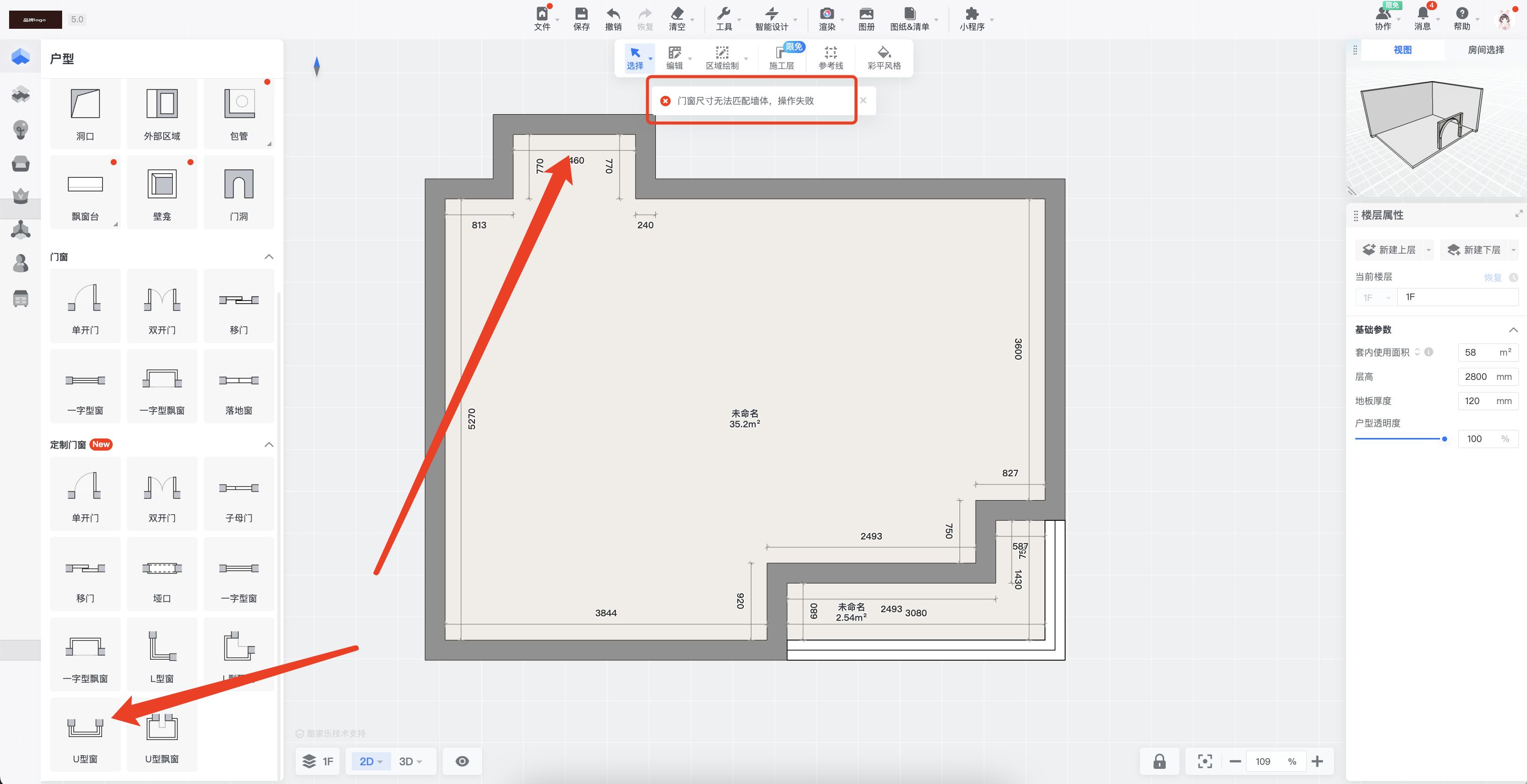The image size is (1527, 784).
Task: Click the fit-to-screen focus icon
Action: pyautogui.click(x=1205, y=761)
